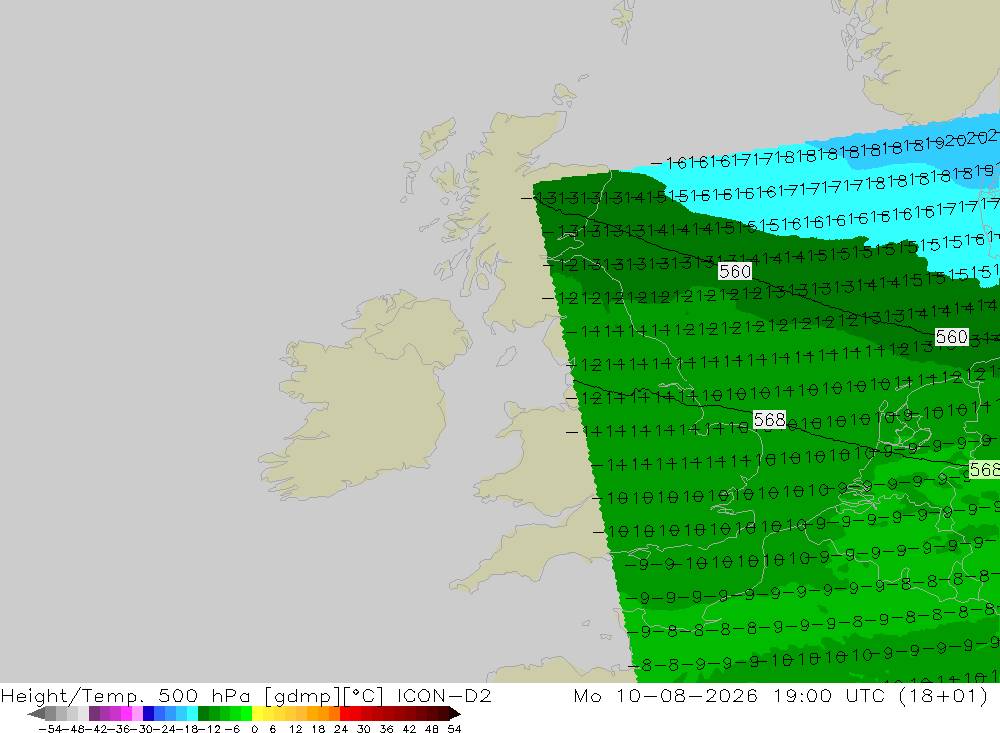
Task: Click the '19:00 UTC' time text
Action: point(831,695)
